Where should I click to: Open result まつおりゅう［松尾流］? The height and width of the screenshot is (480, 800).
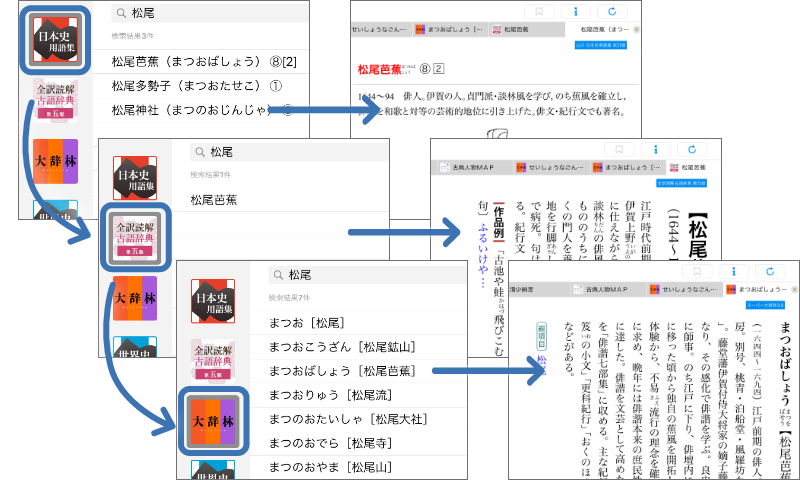pyautogui.click(x=330, y=395)
